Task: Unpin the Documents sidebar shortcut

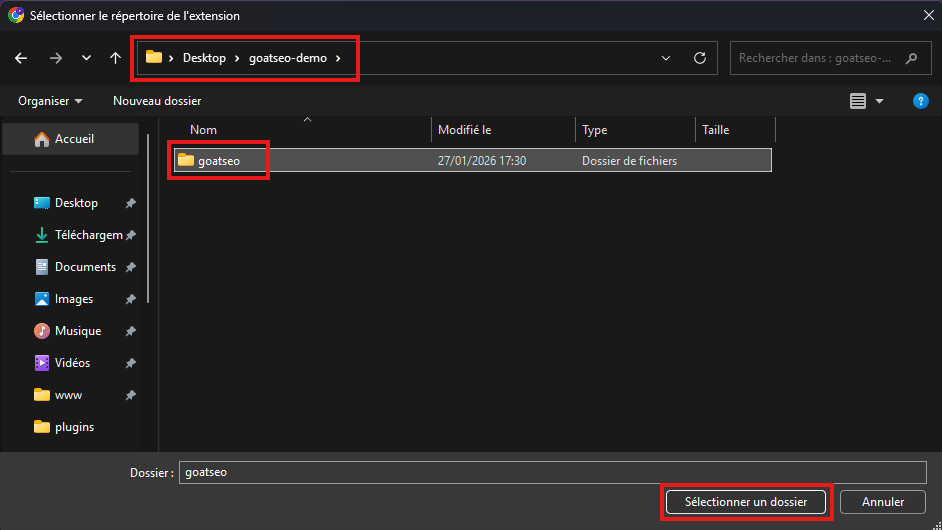Action: (130, 267)
